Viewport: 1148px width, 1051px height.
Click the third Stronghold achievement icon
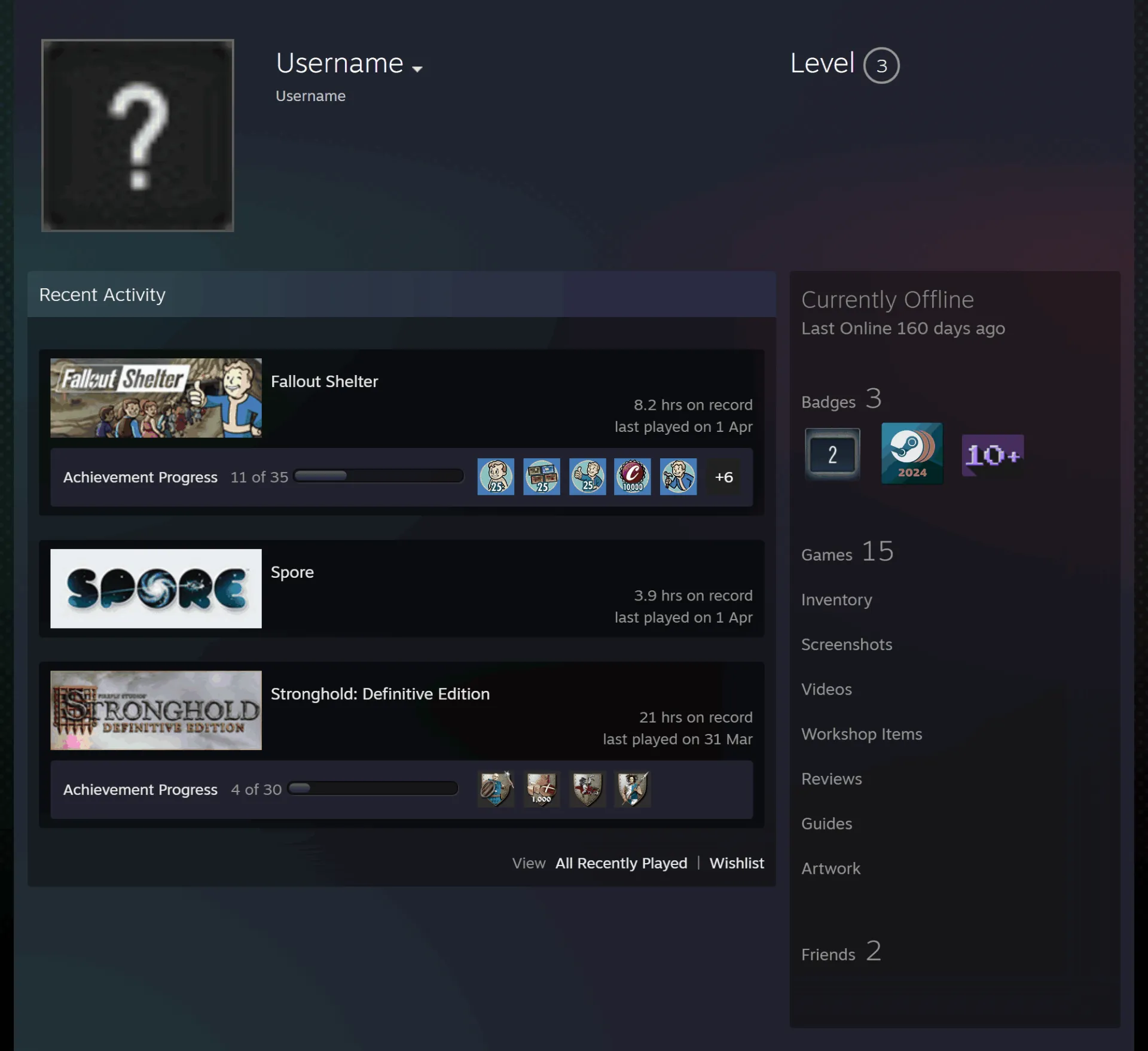[587, 789]
